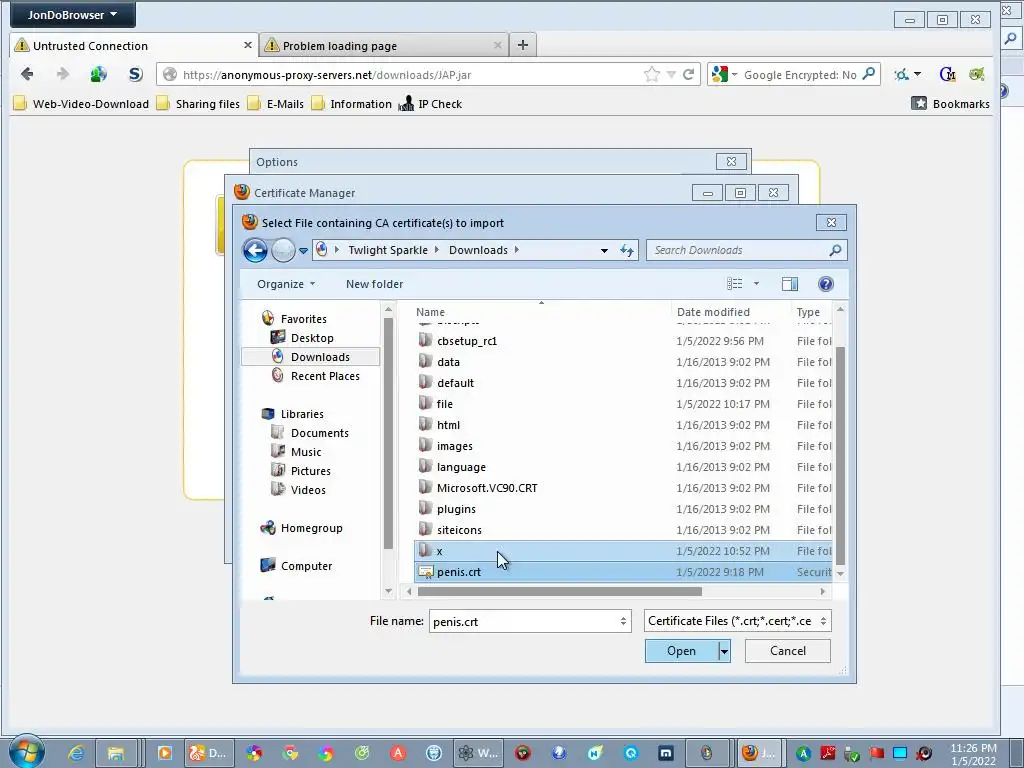Click the Cancel button
Viewport: 1024px width, 768px height.
pos(788,650)
